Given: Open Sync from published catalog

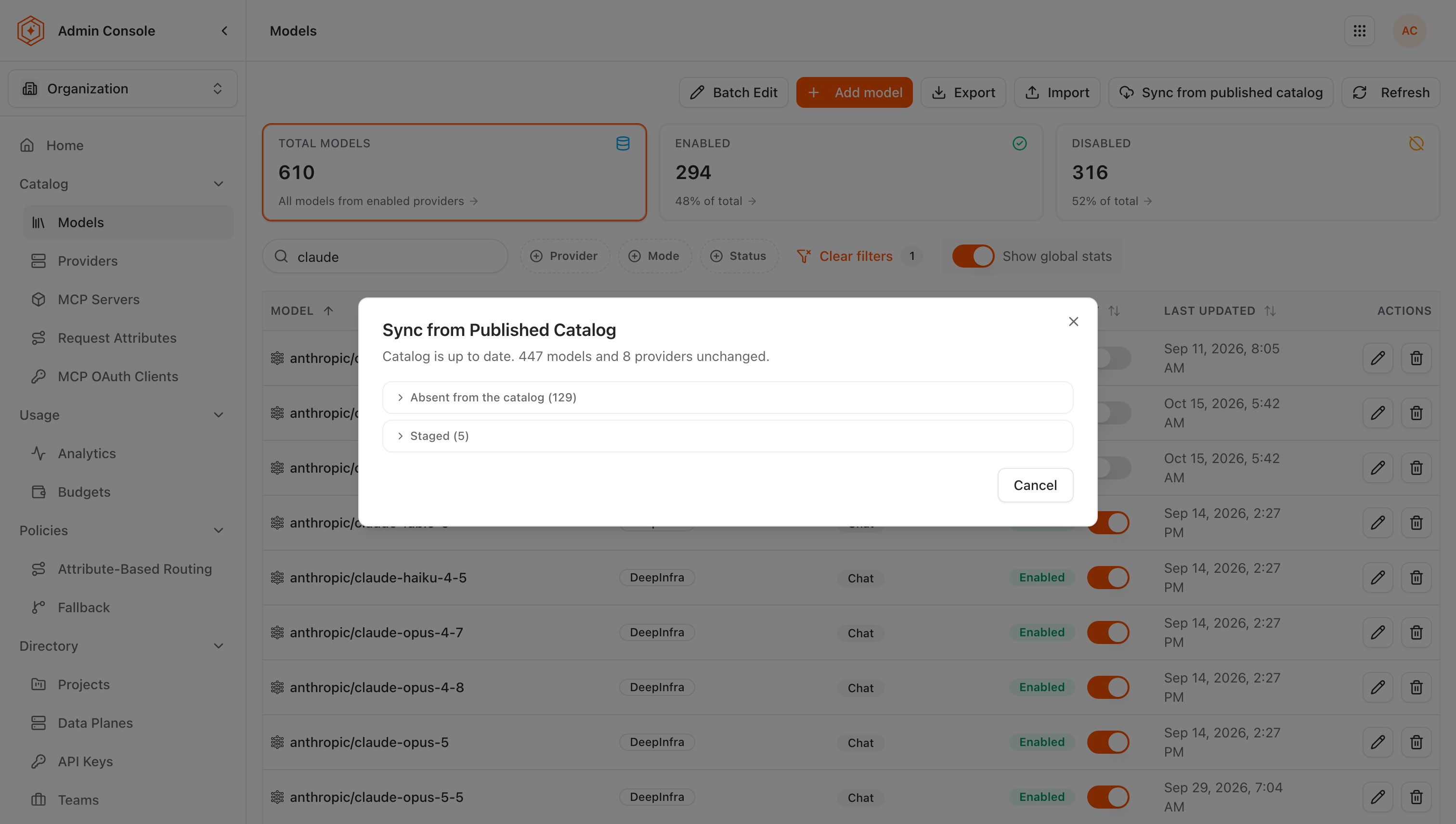Looking at the screenshot, I should click(1221, 92).
